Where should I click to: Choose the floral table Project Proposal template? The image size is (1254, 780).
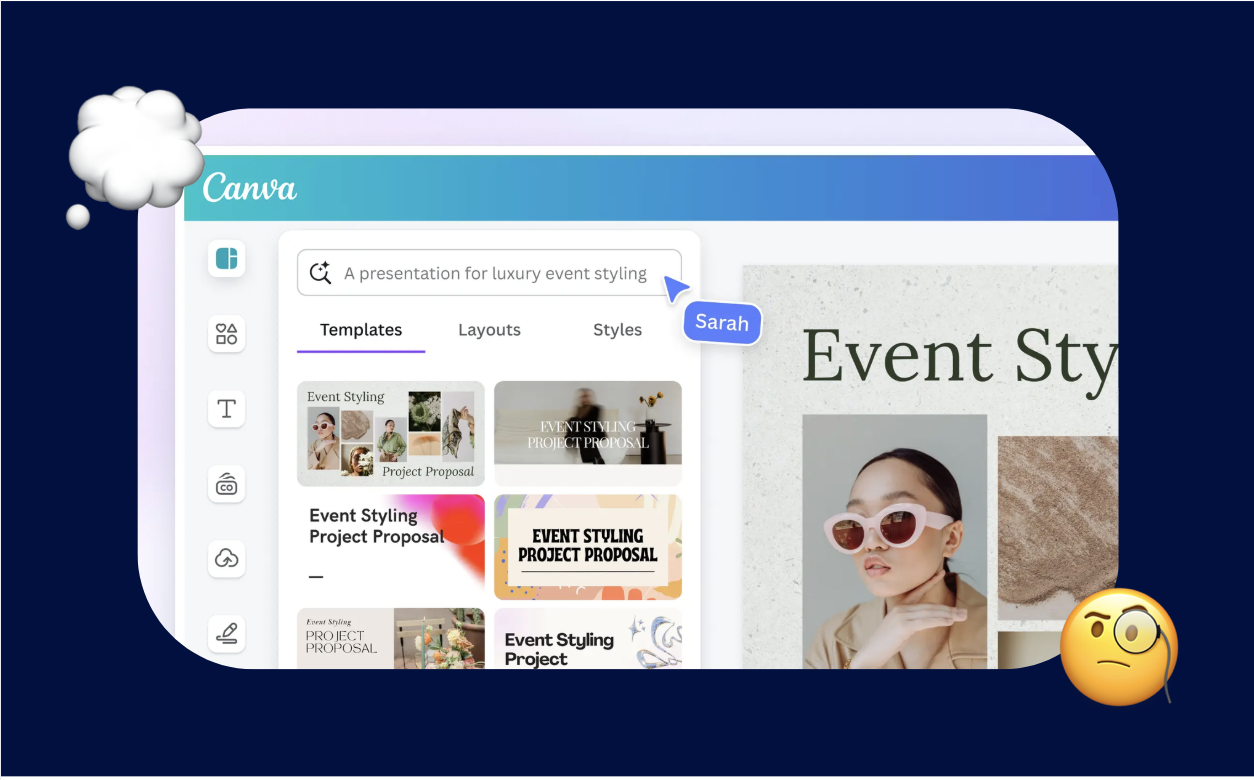click(x=391, y=638)
